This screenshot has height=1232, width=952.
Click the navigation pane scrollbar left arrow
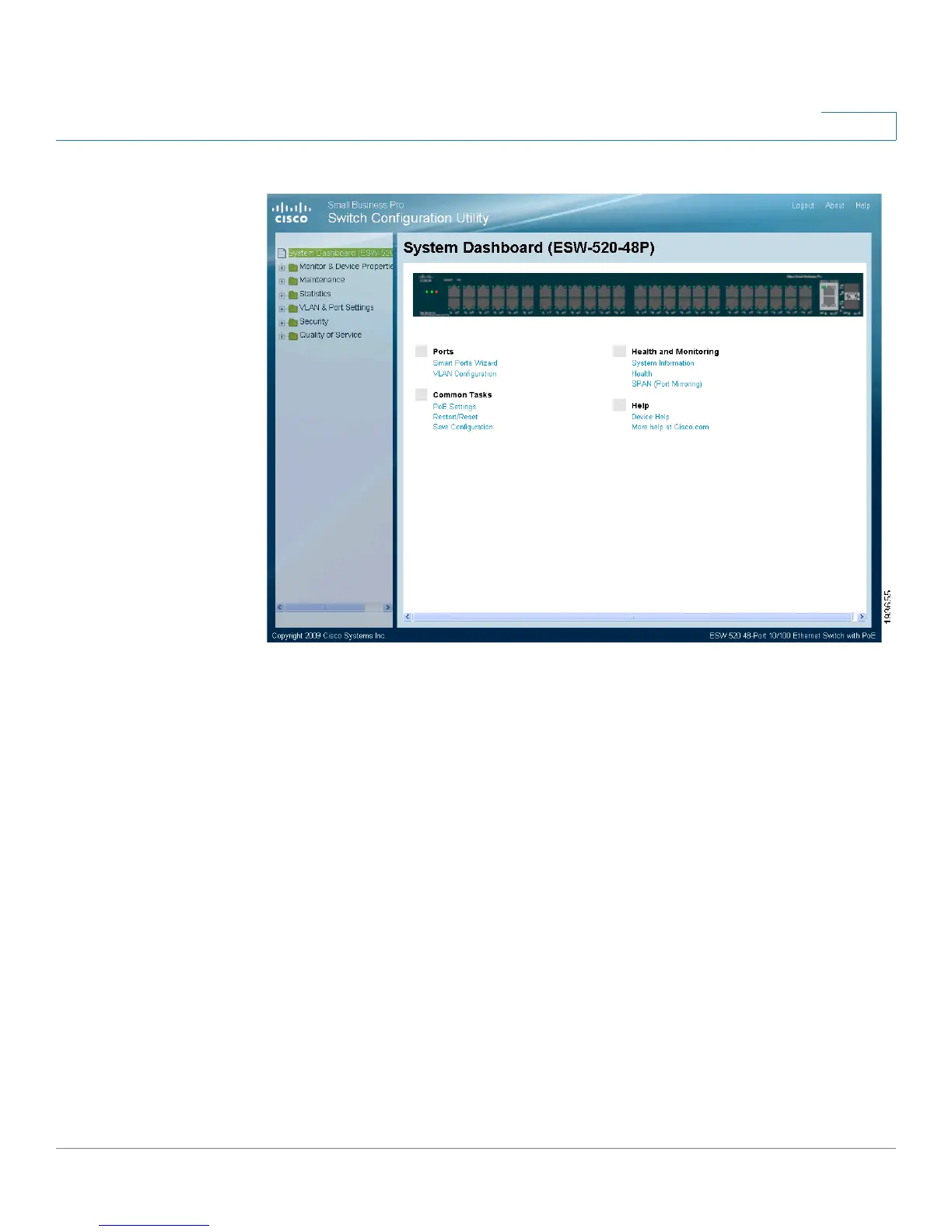281,607
